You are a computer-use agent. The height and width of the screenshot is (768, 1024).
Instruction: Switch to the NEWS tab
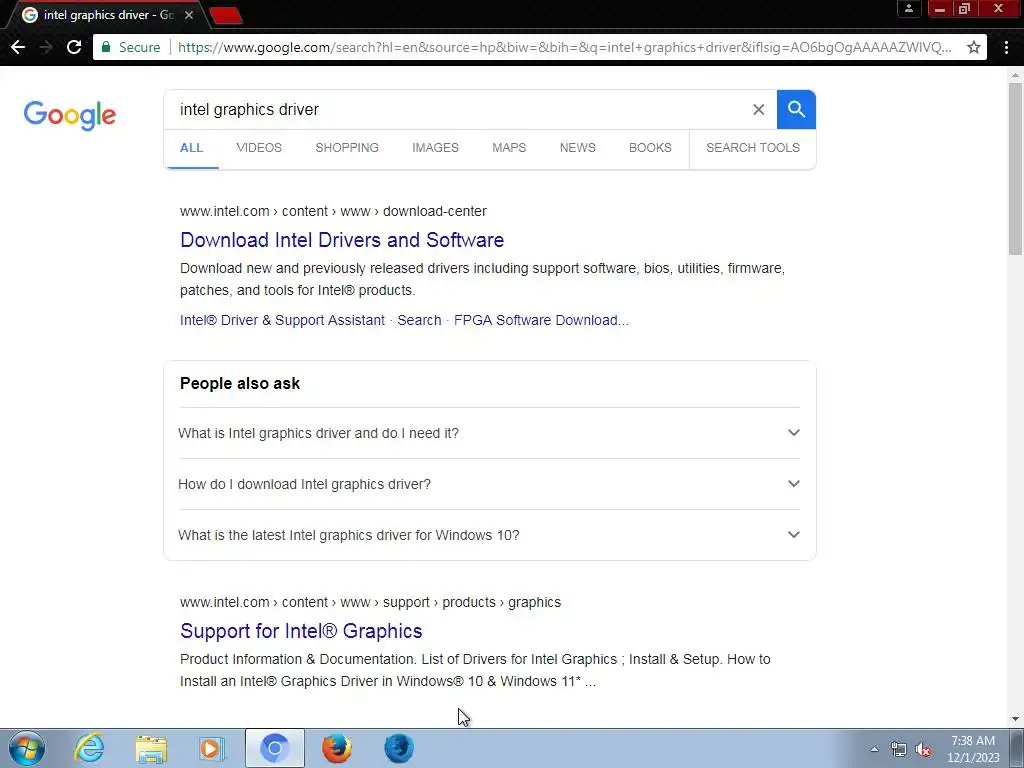coord(577,148)
